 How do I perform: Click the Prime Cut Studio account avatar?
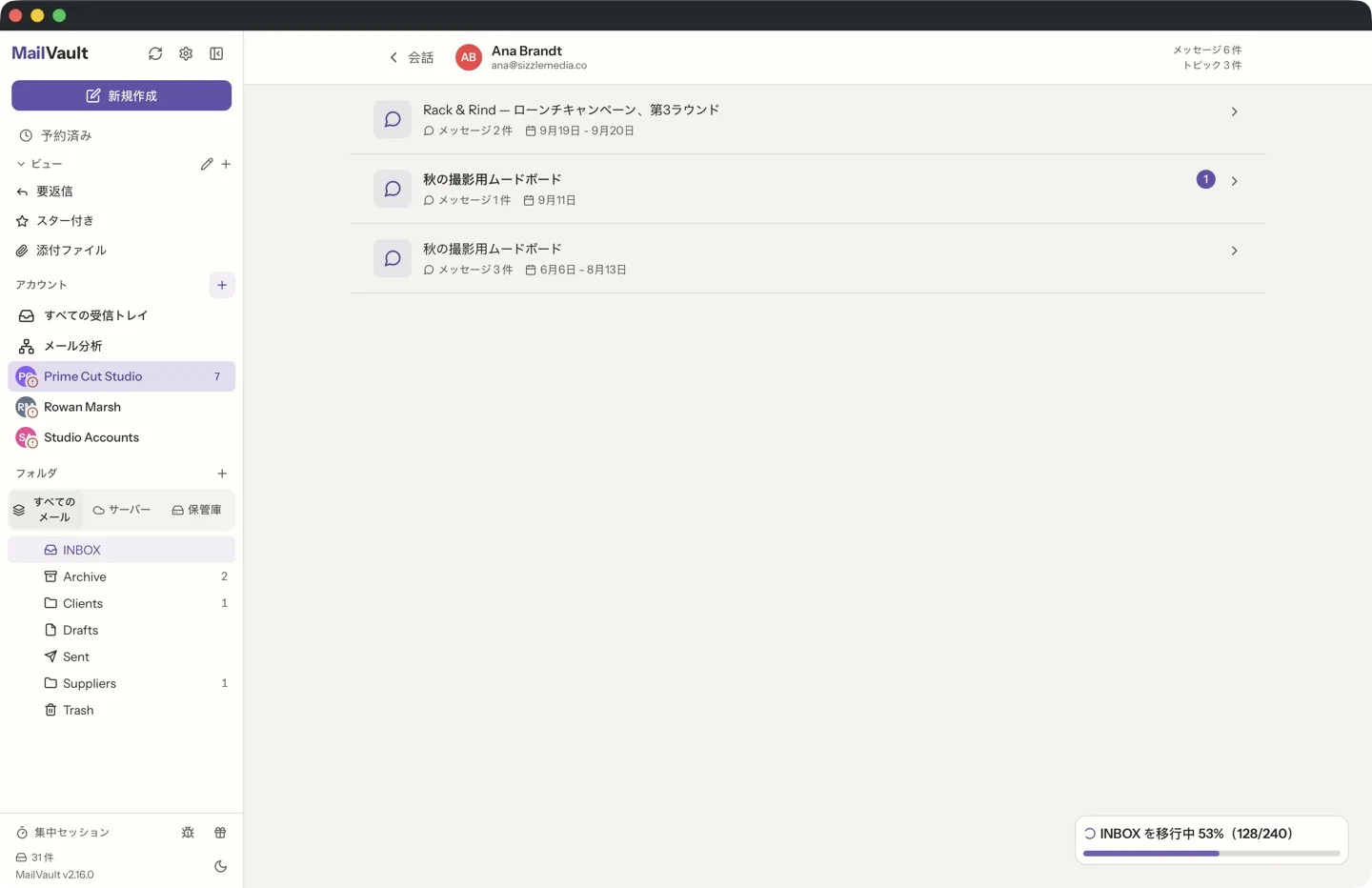tap(26, 376)
